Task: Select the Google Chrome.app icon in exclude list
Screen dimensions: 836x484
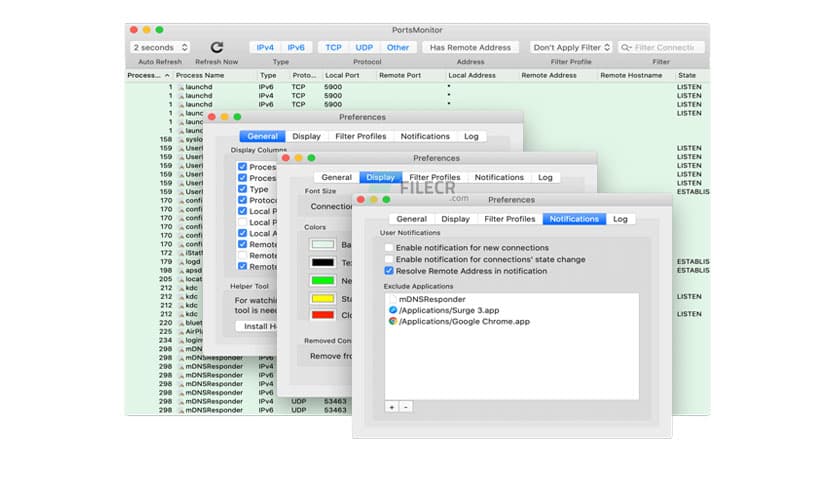Action: (x=393, y=321)
